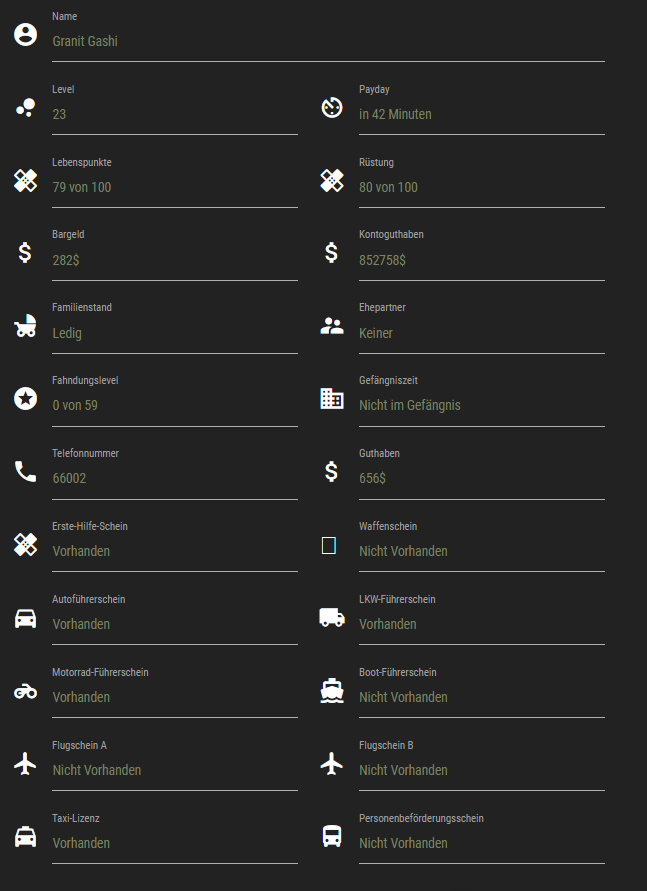
Task: Click the Flugschein A airplane icon
Action: (x=25, y=764)
